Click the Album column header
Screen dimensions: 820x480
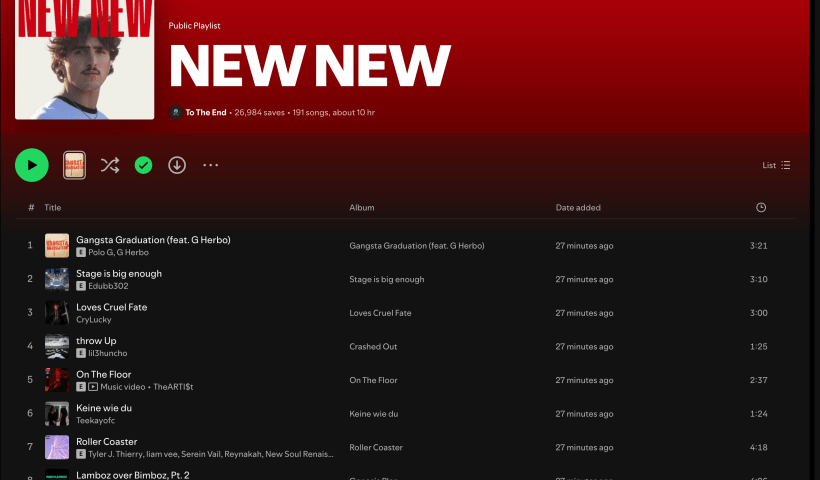point(361,207)
